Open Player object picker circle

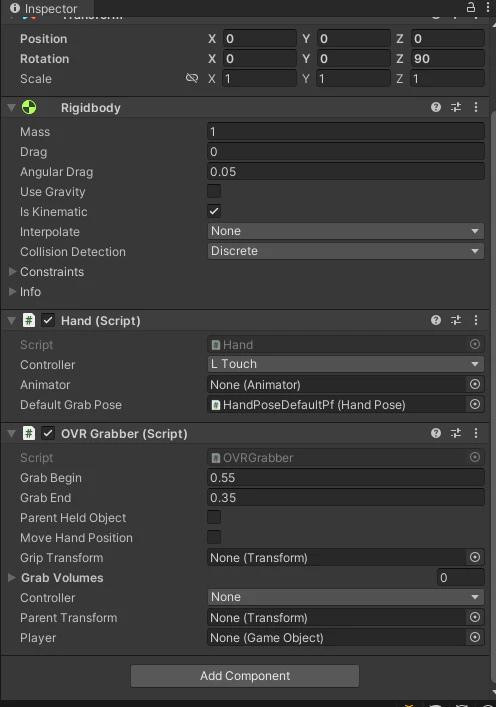coord(475,637)
